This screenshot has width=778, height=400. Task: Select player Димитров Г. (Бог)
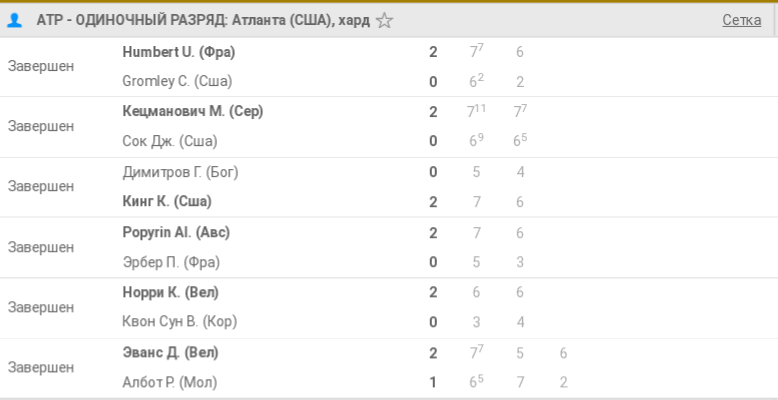[x=180, y=172]
